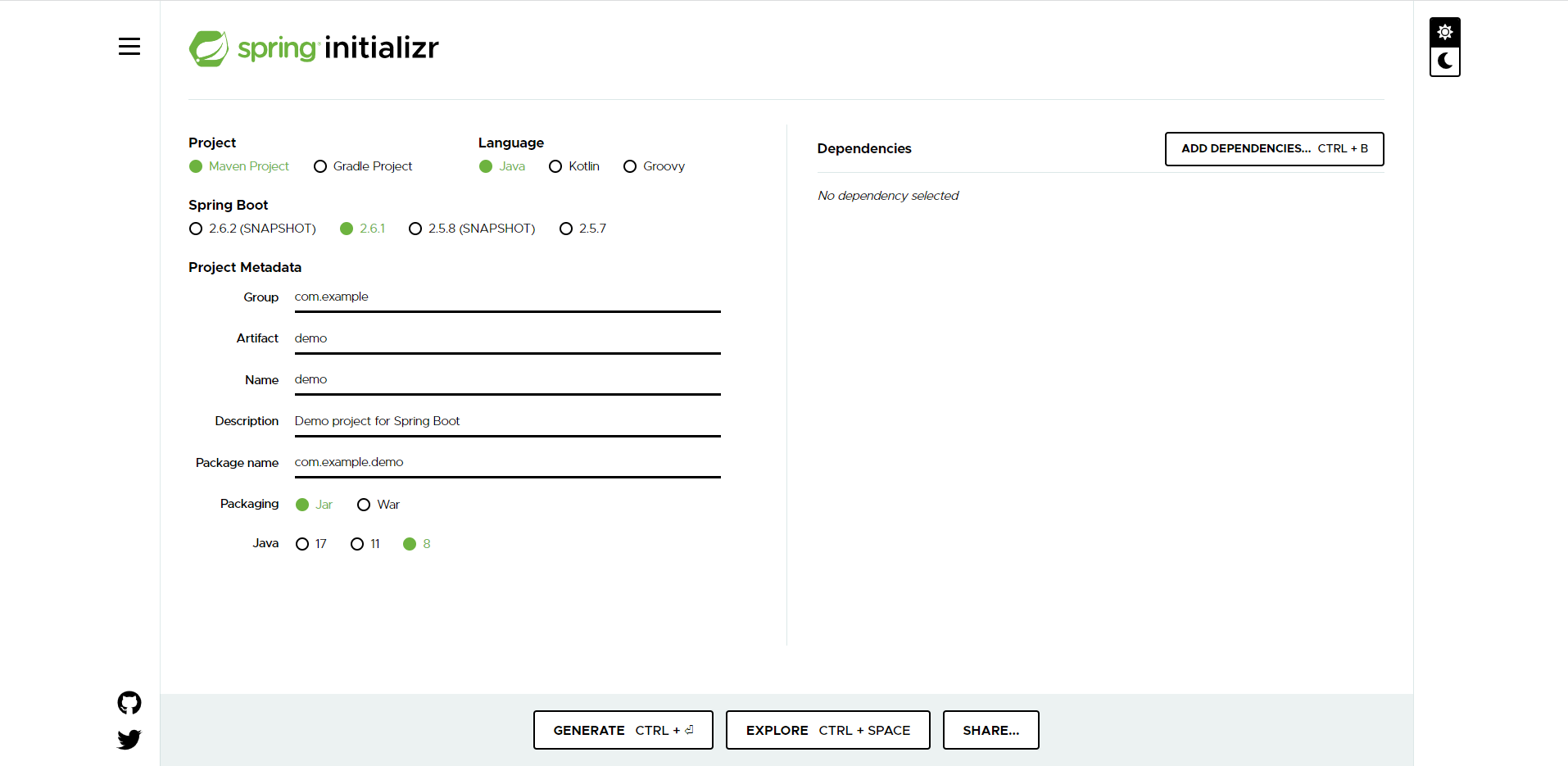1568x766 pixels.
Task: Click the Add Dependencies button
Action: 1275,149
